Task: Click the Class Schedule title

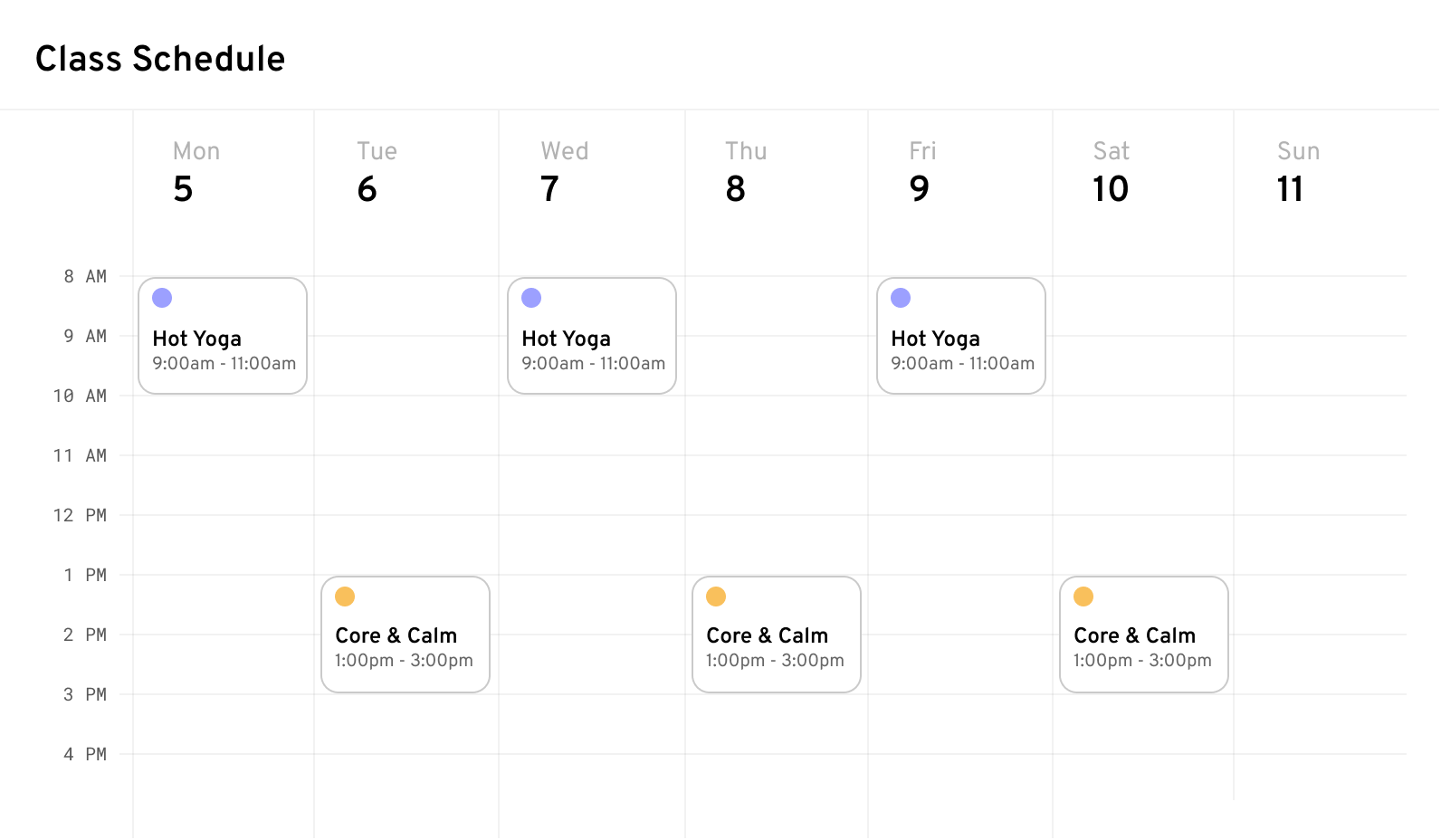Action: pos(160,57)
